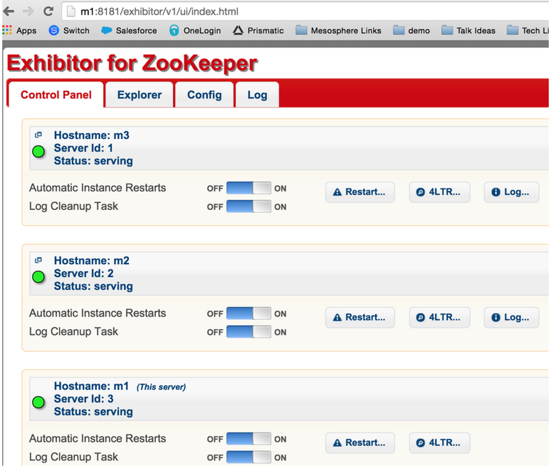
Task: Click the 'Hostname: m1' text
Action: 91,386
